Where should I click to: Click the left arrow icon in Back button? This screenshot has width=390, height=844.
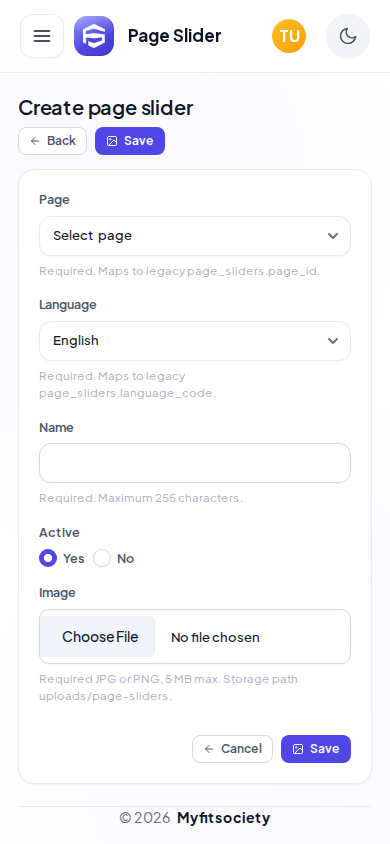(35, 141)
